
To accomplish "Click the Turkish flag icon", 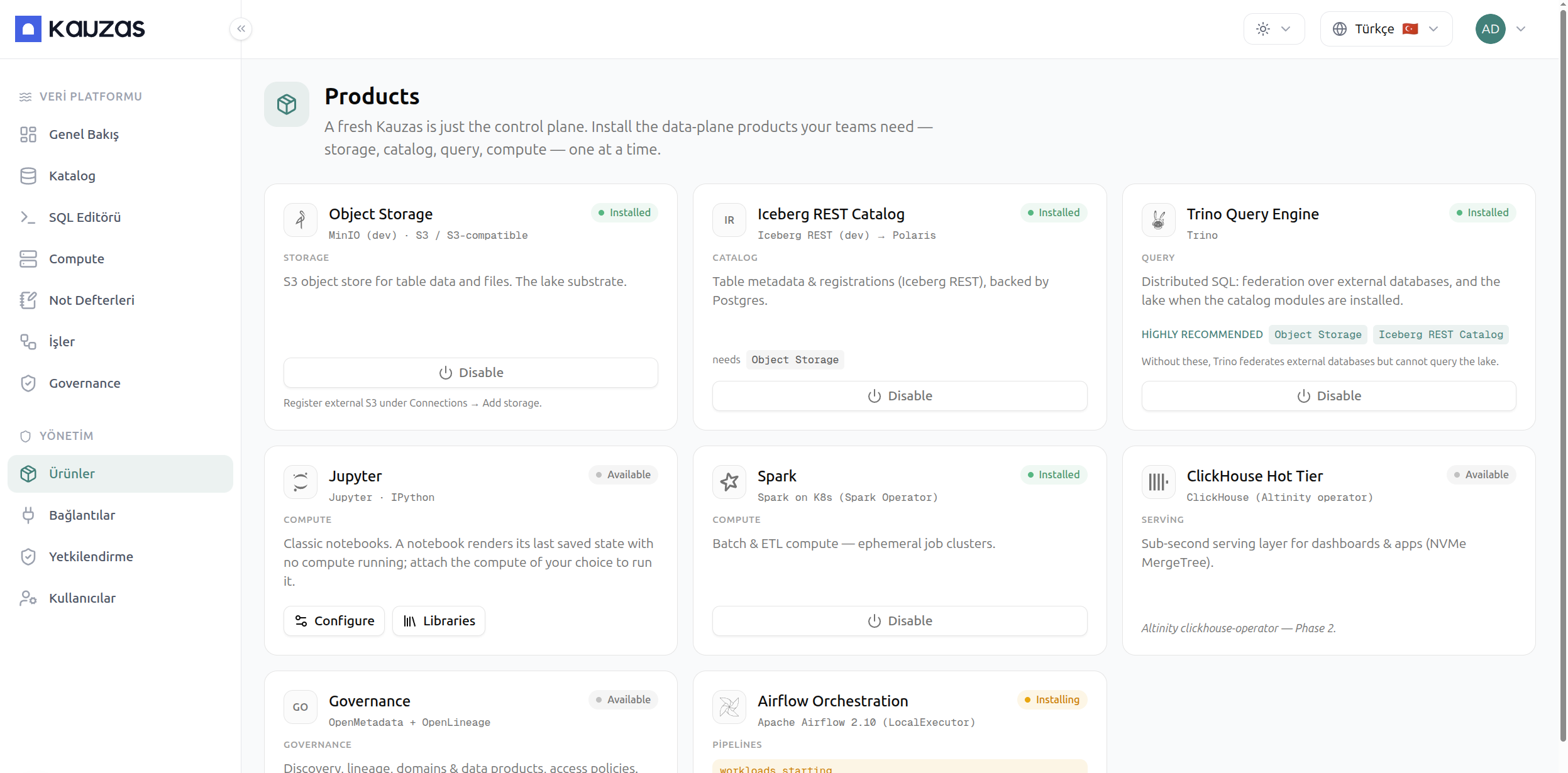I will click(1410, 29).
